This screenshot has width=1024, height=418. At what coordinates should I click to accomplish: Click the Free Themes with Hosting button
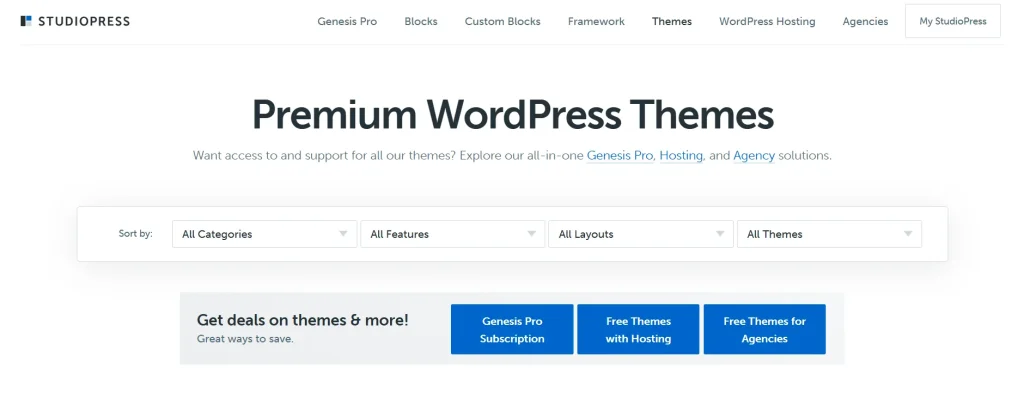(638, 330)
